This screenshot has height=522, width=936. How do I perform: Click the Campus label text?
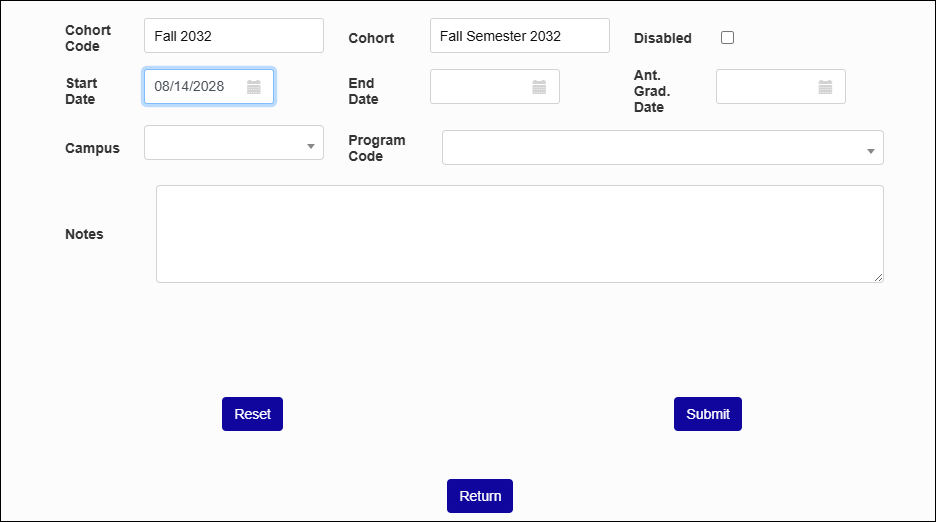coord(92,148)
